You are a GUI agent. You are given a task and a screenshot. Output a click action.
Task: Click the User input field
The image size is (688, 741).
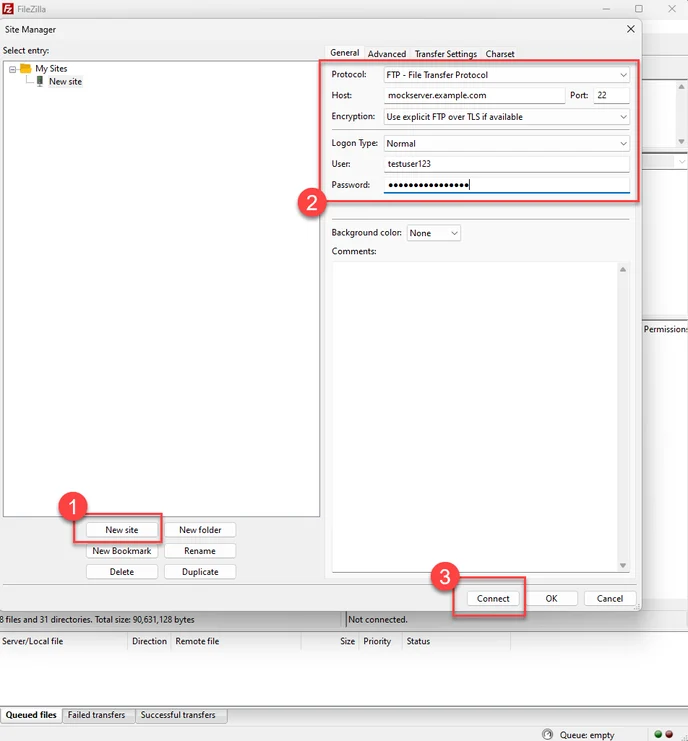pyautogui.click(x=507, y=164)
